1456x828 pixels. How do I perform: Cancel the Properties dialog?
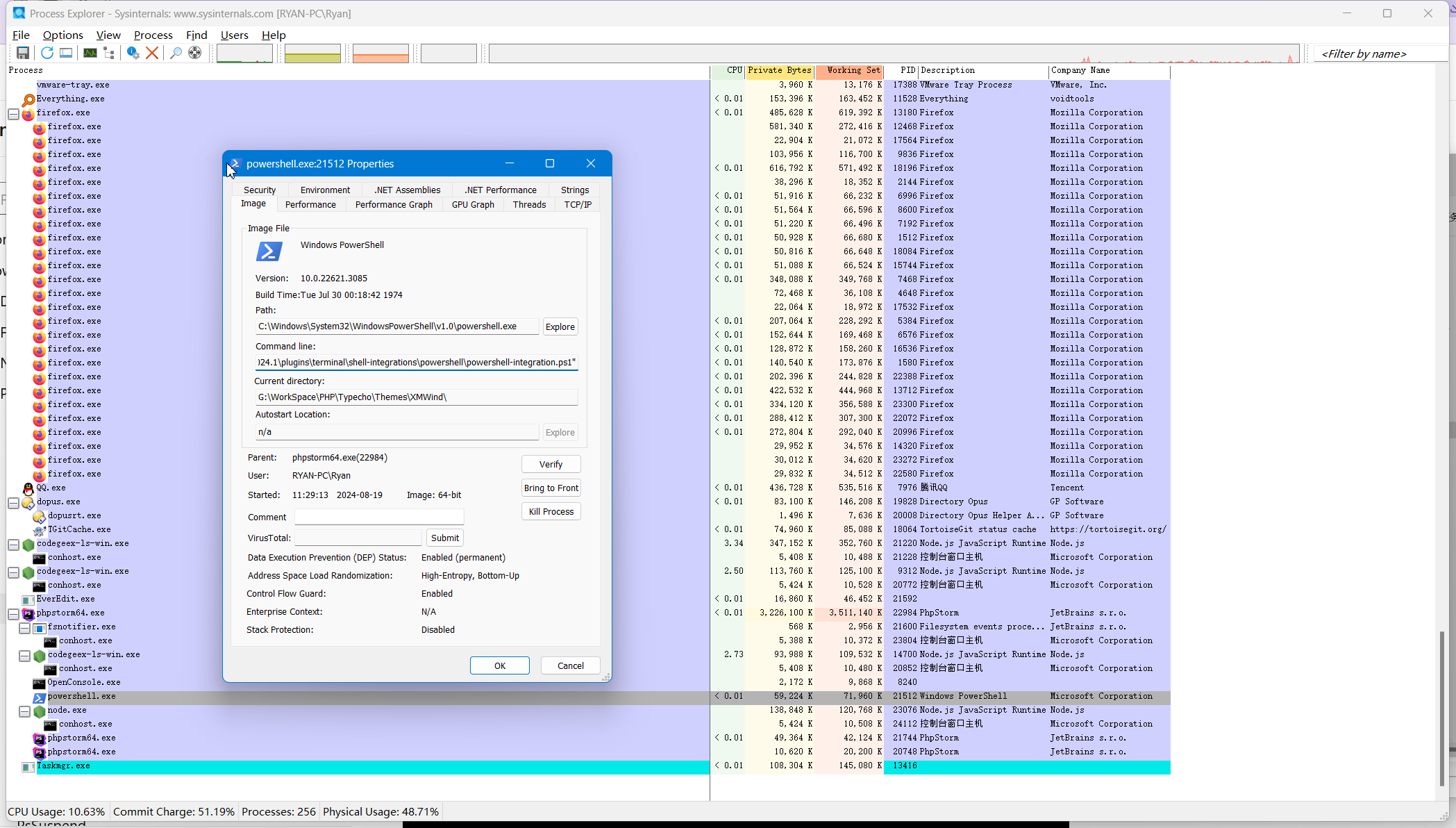[x=571, y=665]
